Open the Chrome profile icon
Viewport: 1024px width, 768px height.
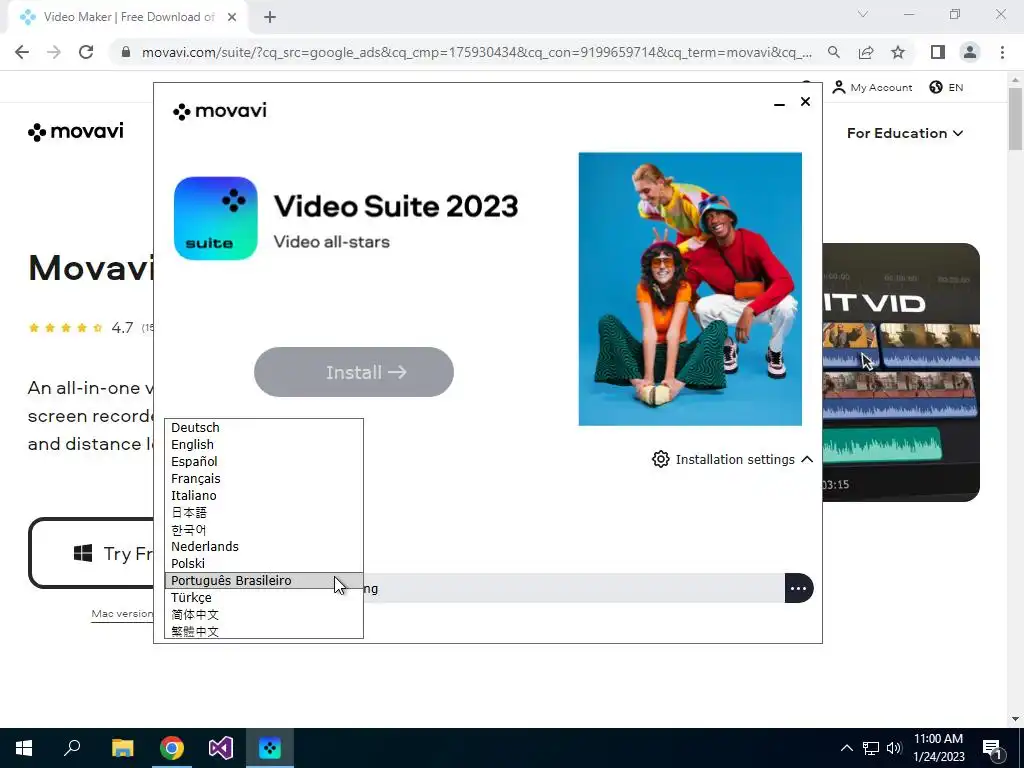pos(970,52)
